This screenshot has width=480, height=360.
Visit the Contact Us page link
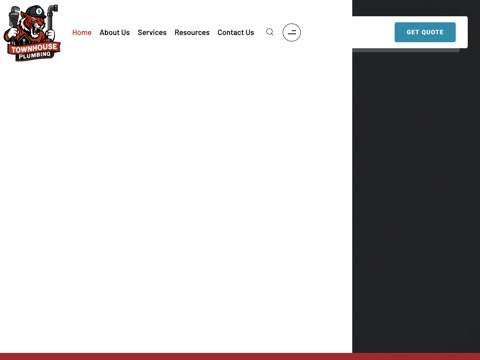(236, 32)
